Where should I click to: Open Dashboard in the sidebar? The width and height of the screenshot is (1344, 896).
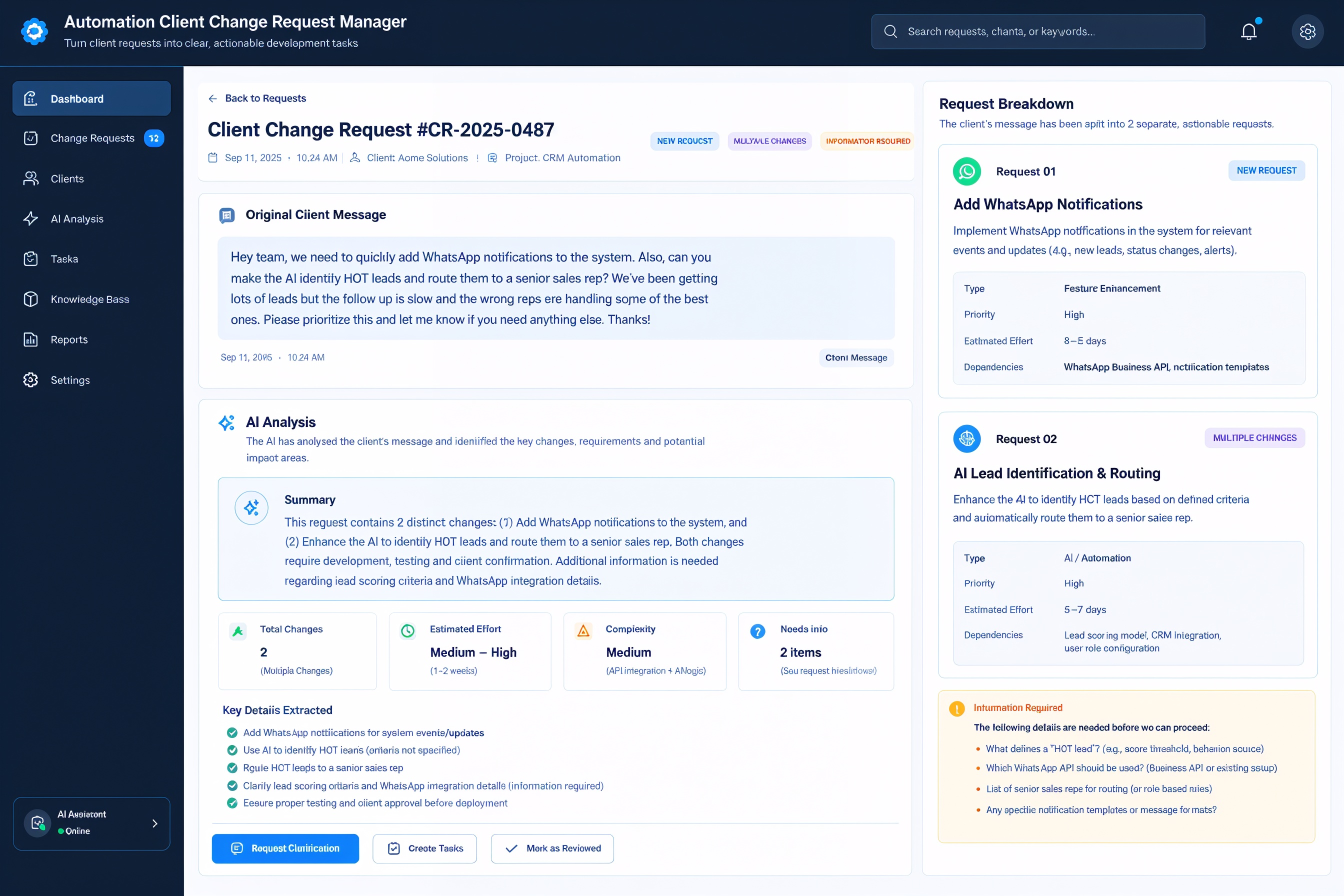(x=91, y=98)
